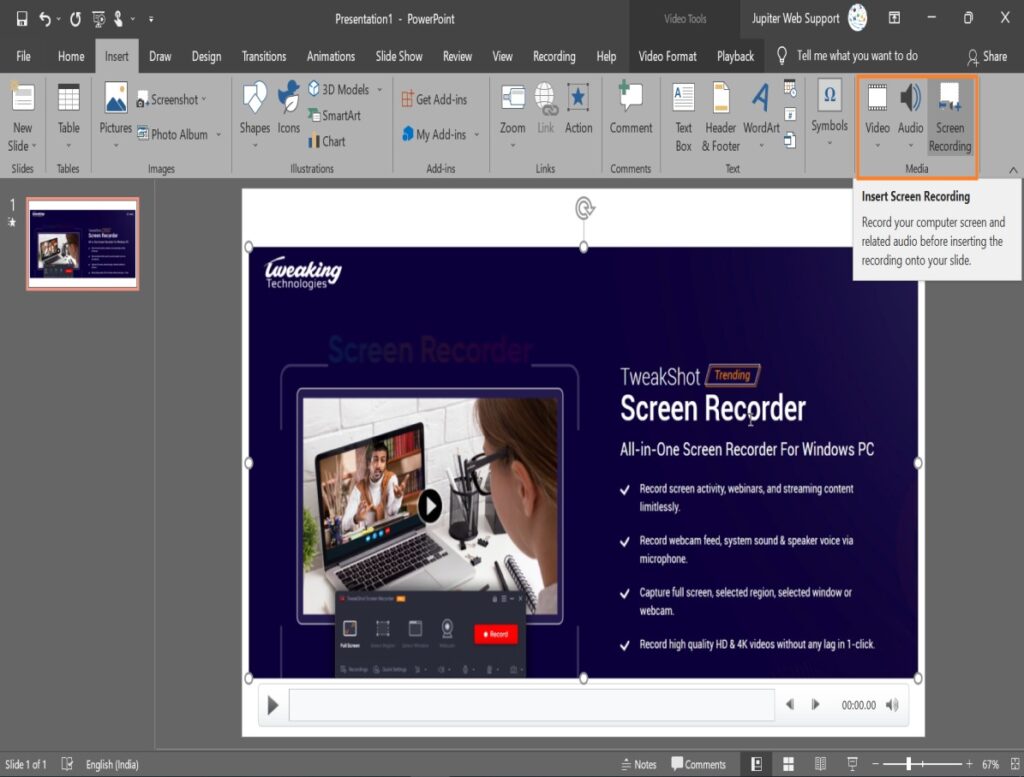
Task: Undo the last action
Action: point(44,19)
